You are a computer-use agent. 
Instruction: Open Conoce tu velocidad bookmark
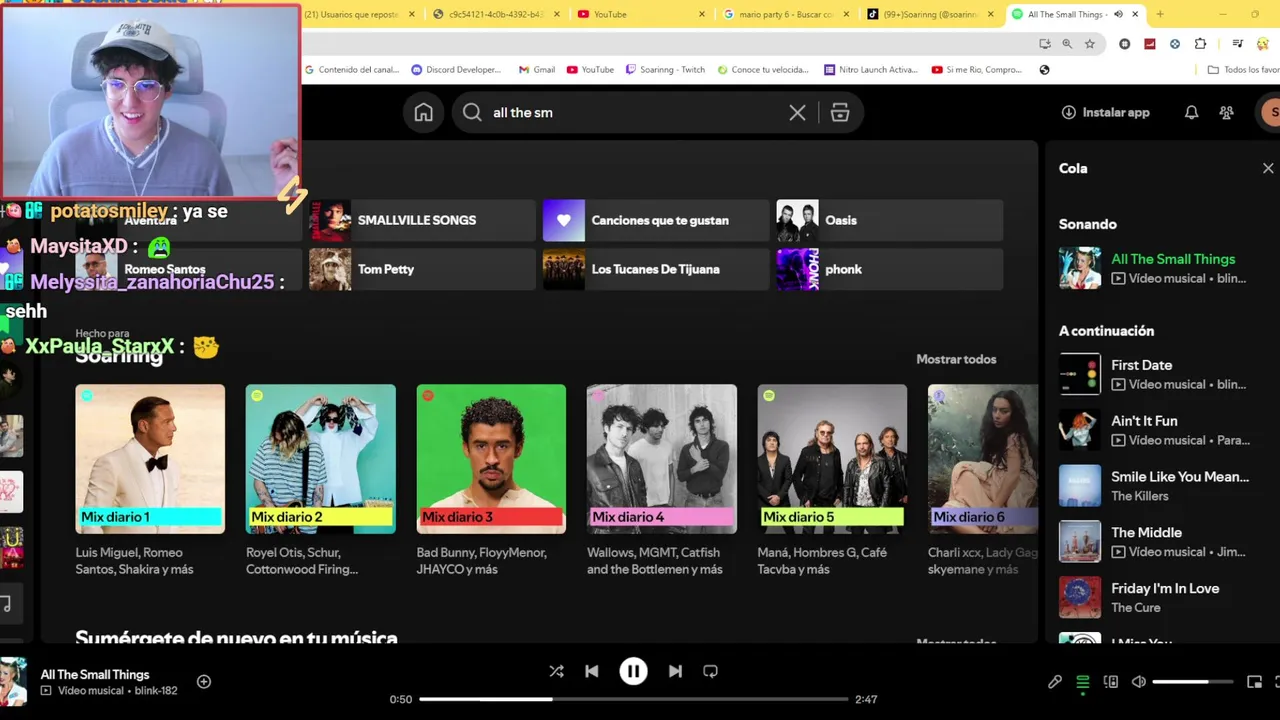(762, 70)
